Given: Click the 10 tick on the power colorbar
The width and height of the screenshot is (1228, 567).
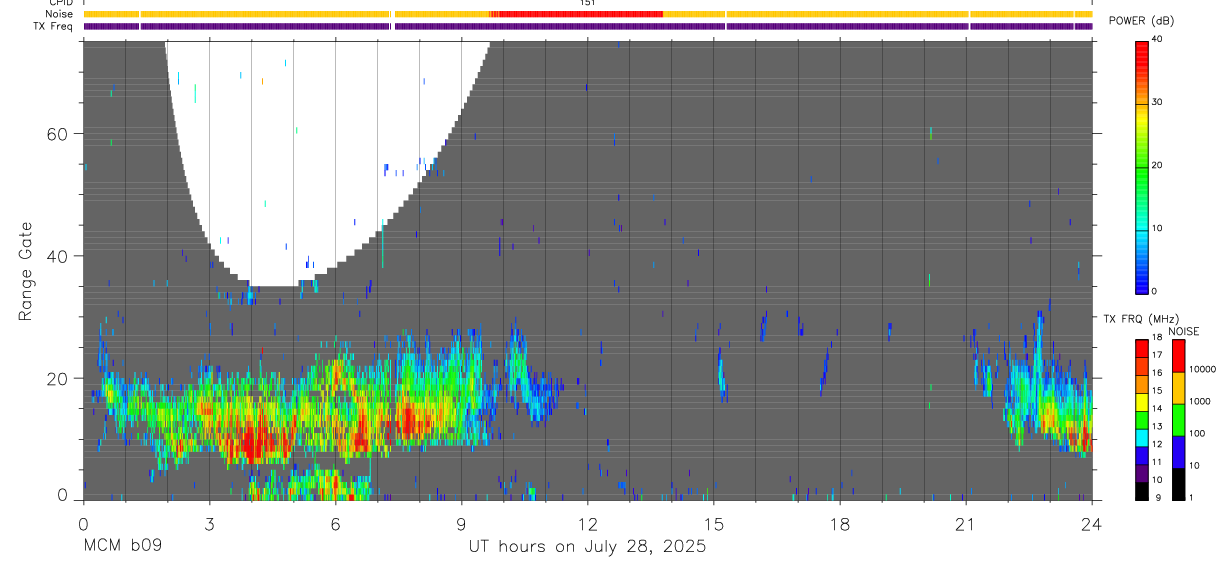Looking at the screenshot, I should [1158, 228].
